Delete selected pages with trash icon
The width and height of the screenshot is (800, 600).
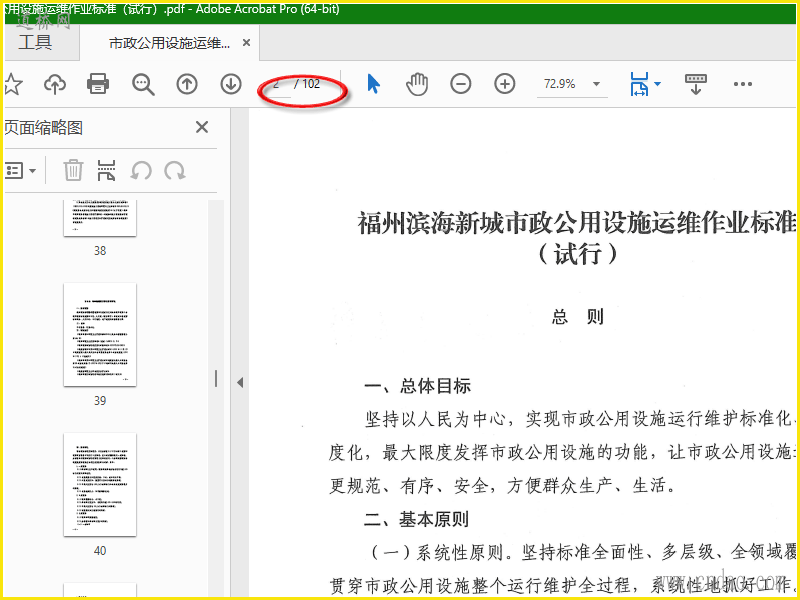(73, 170)
